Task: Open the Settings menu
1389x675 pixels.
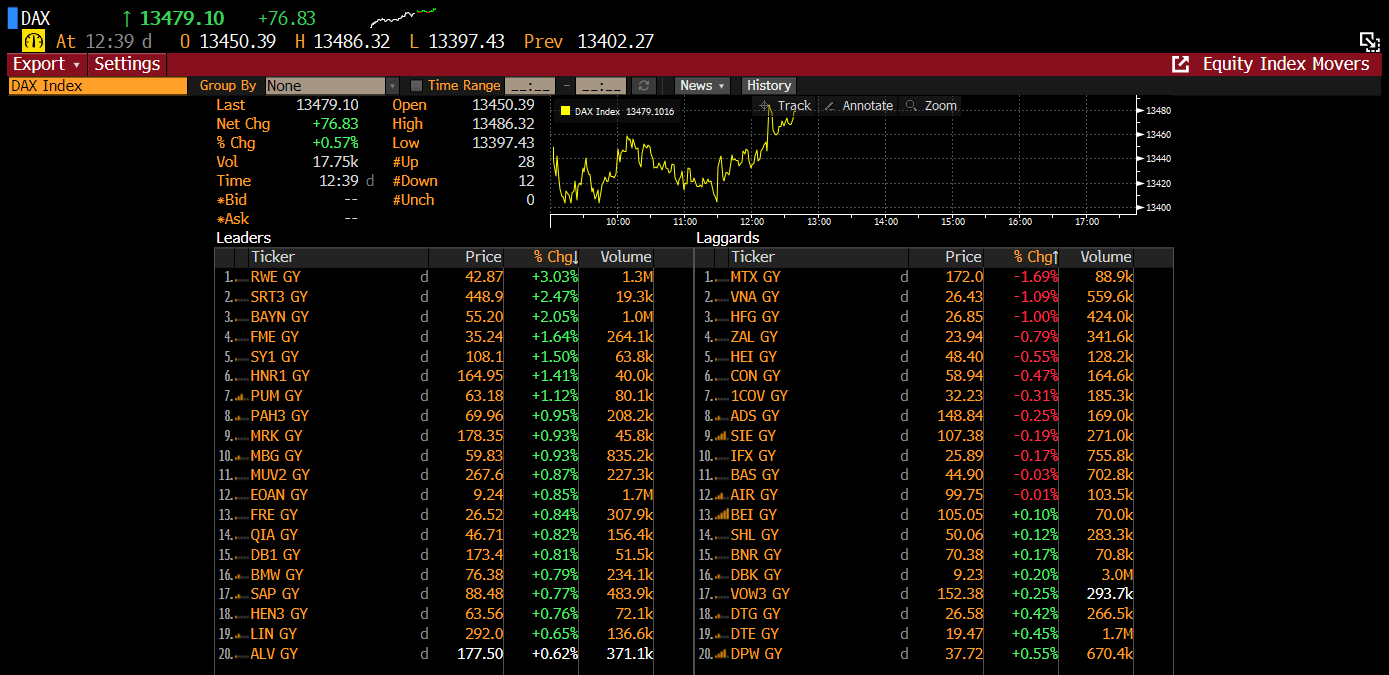Action: pyautogui.click(x=127, y=64)
